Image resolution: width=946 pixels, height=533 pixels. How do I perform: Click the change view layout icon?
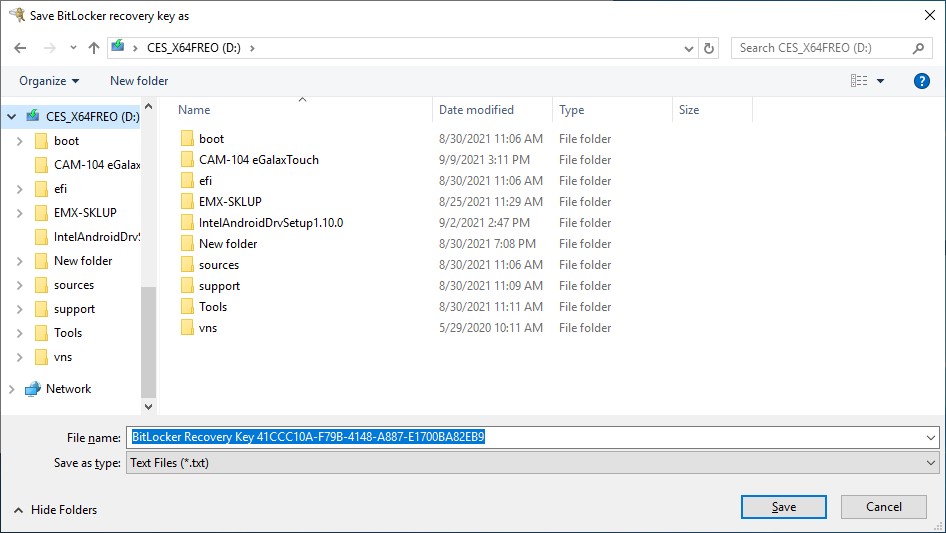(858, 81)
